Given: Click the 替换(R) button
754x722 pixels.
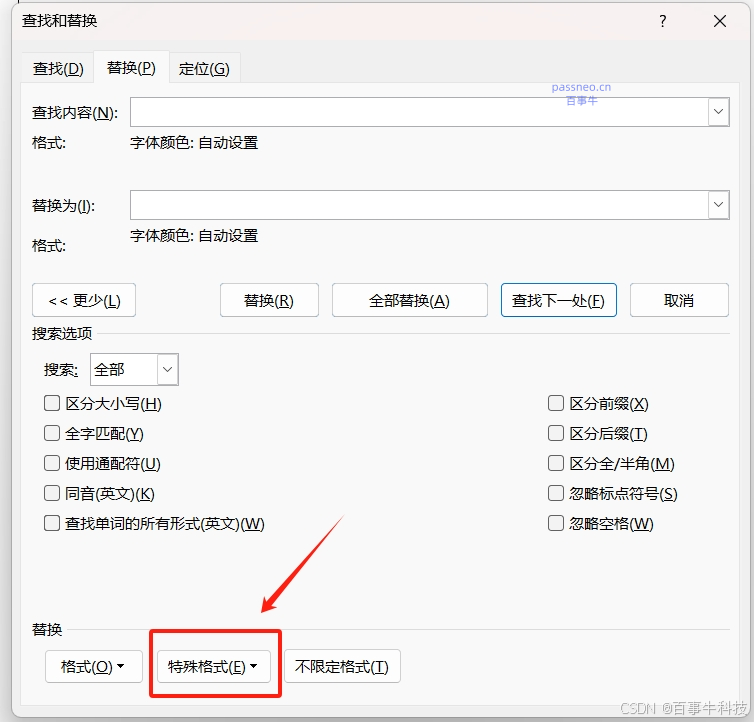Looking at the screenshot, I should tap(269, 300).
